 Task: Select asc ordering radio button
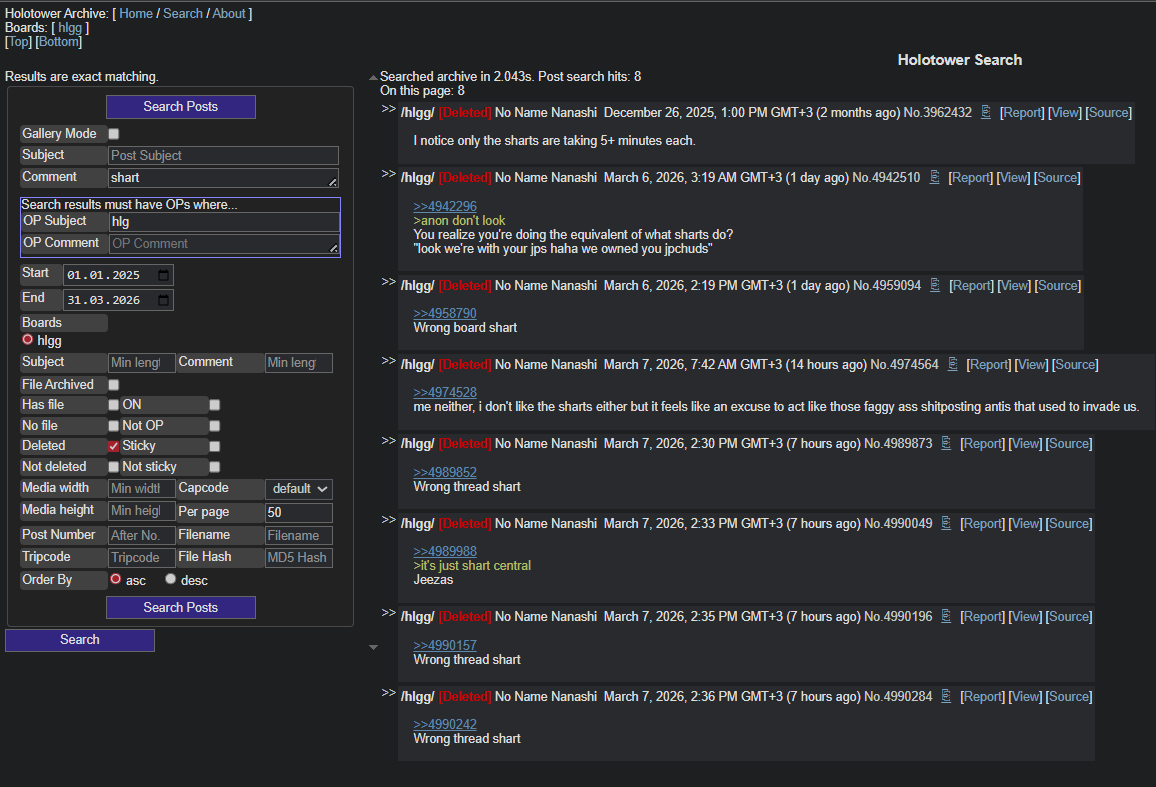coord(116,579)
